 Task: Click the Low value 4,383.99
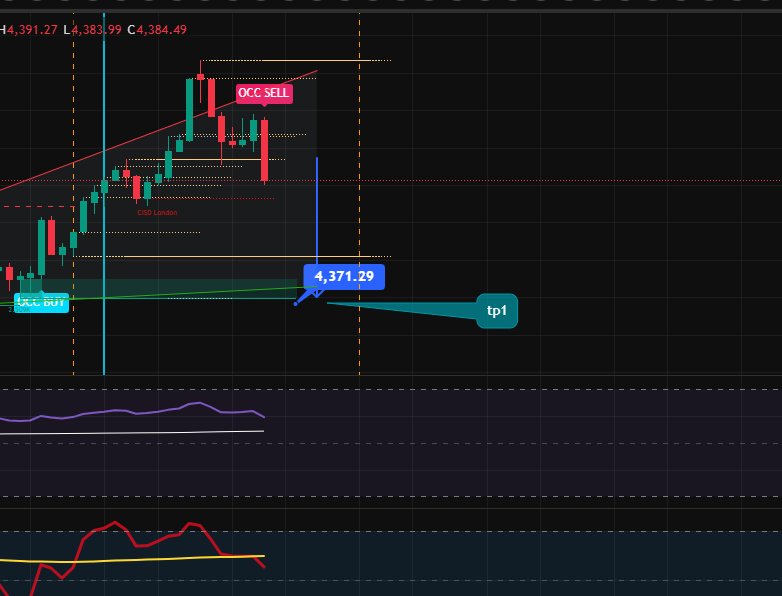pyautogui.click(x=96, y=30)
